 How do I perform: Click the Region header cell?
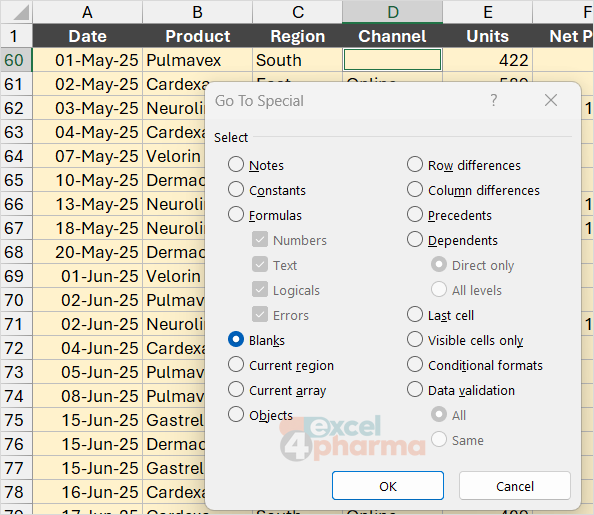[x=297, y=36]
